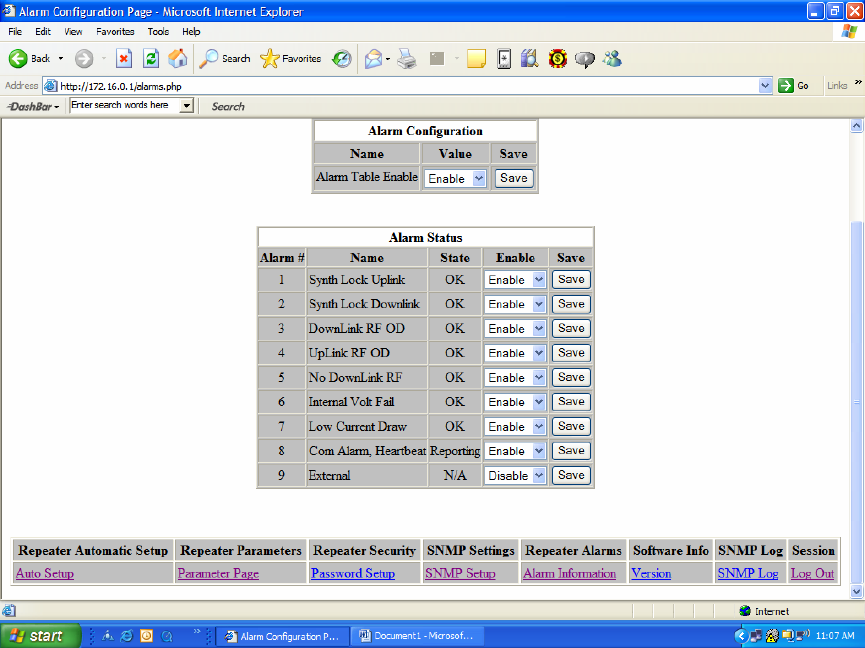Click the grey edit icon in the toolbar
The width and height of the screenshot is (865, 648).
(x=437, y=58)
